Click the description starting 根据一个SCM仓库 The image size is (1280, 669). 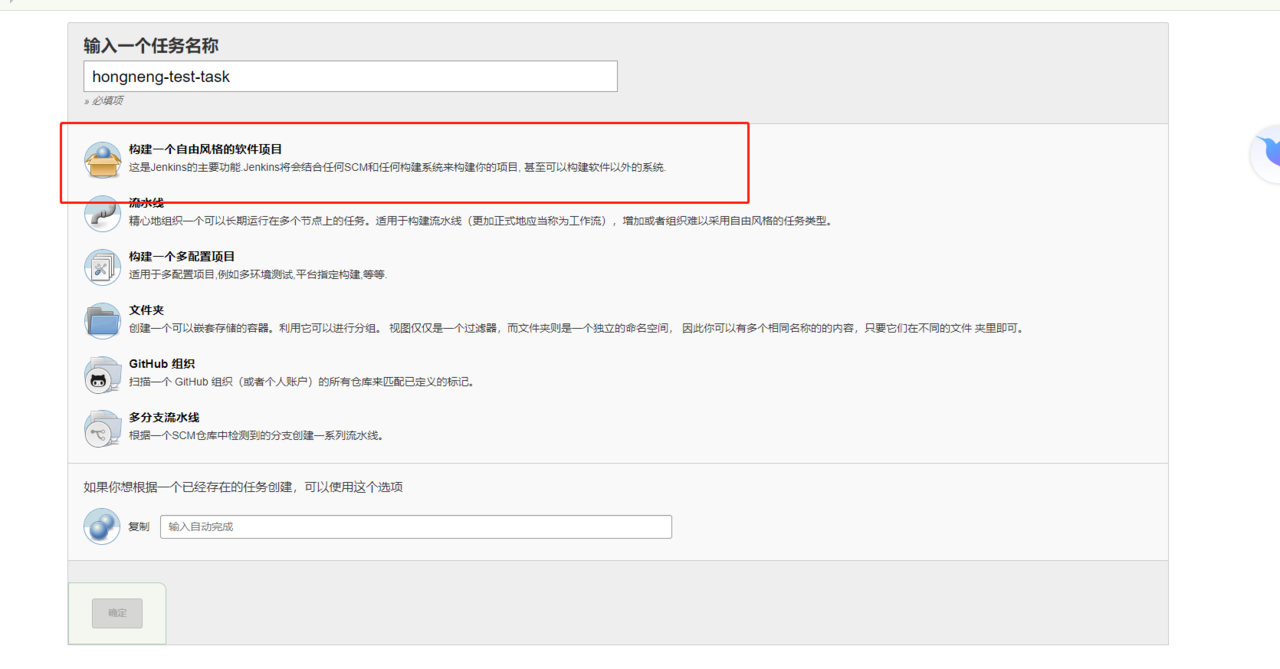click(257, 436)
